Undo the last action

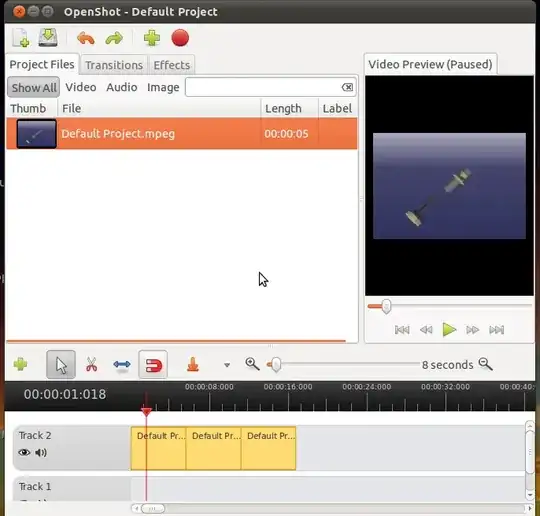coord(86,38)
